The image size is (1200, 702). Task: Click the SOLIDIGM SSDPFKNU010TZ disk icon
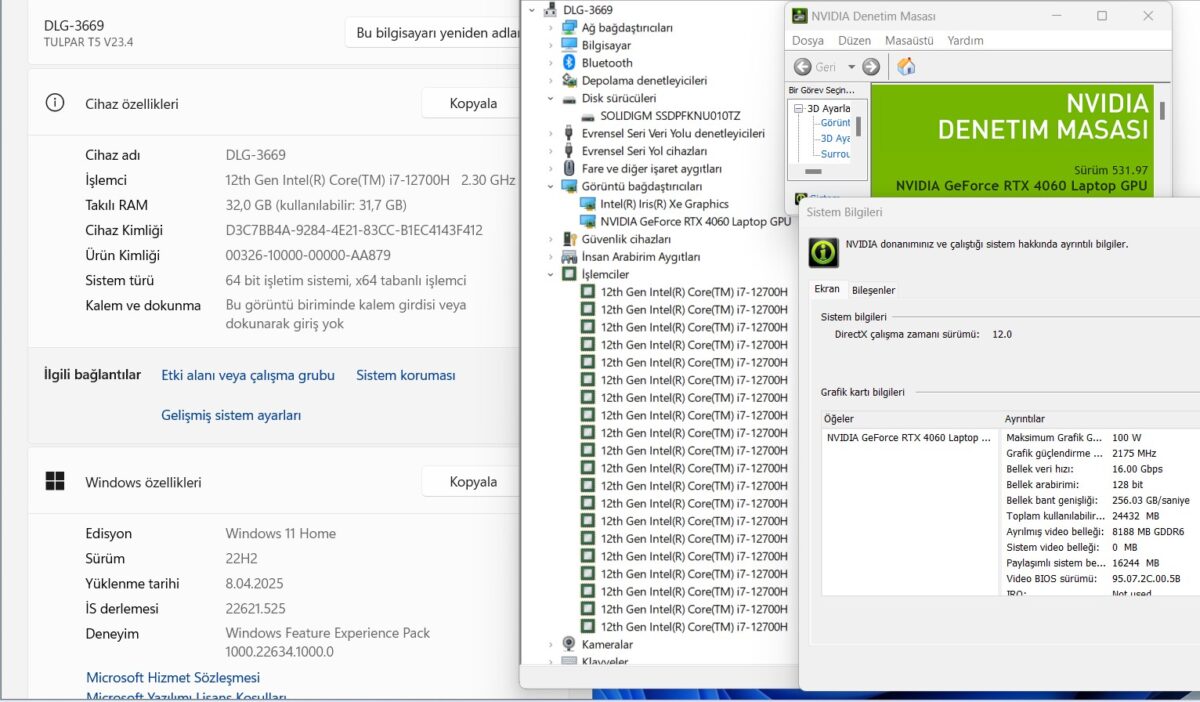click(x=588, y=116)
